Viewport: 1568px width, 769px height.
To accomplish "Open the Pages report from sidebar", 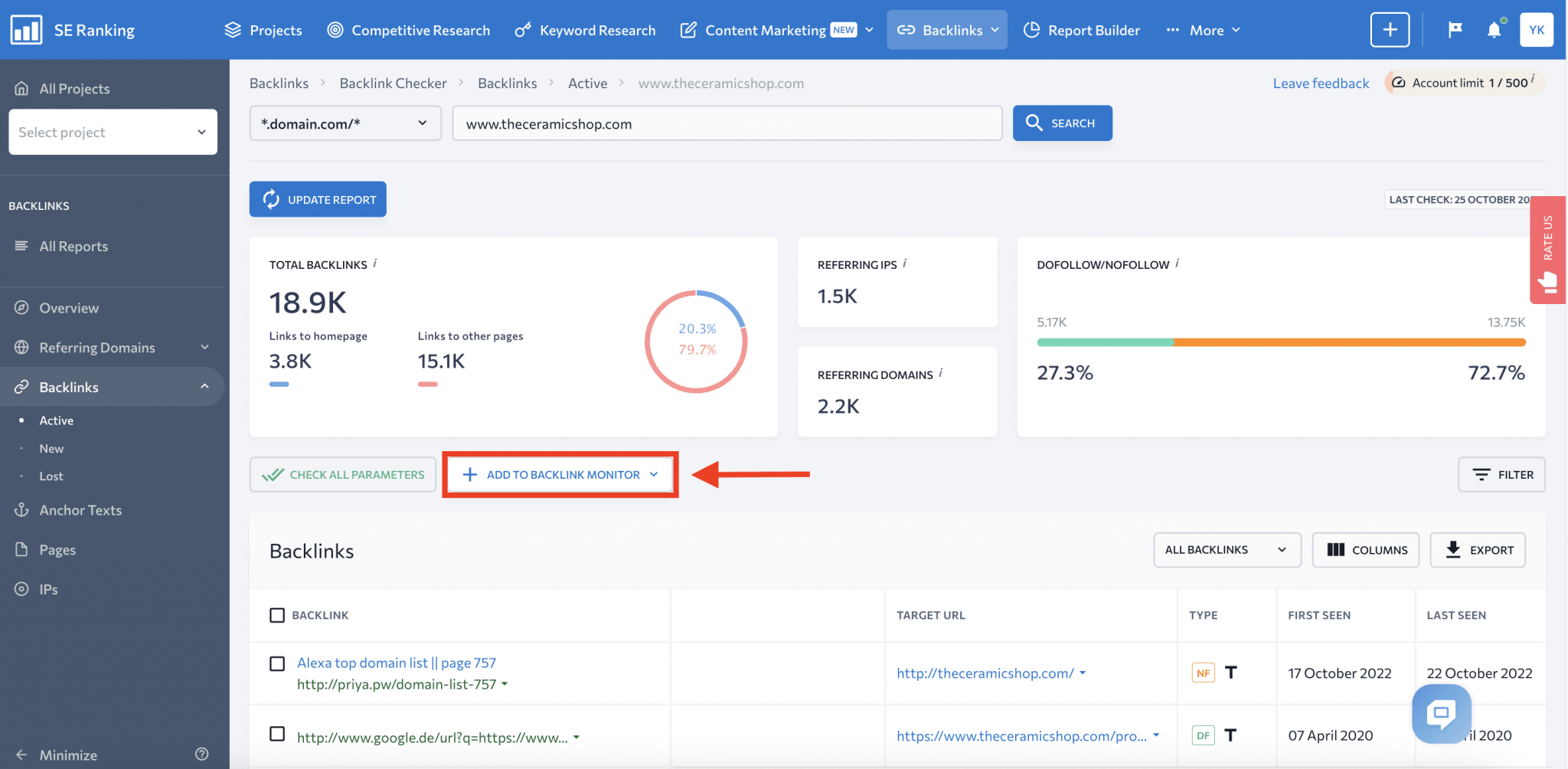I will 57,549.
